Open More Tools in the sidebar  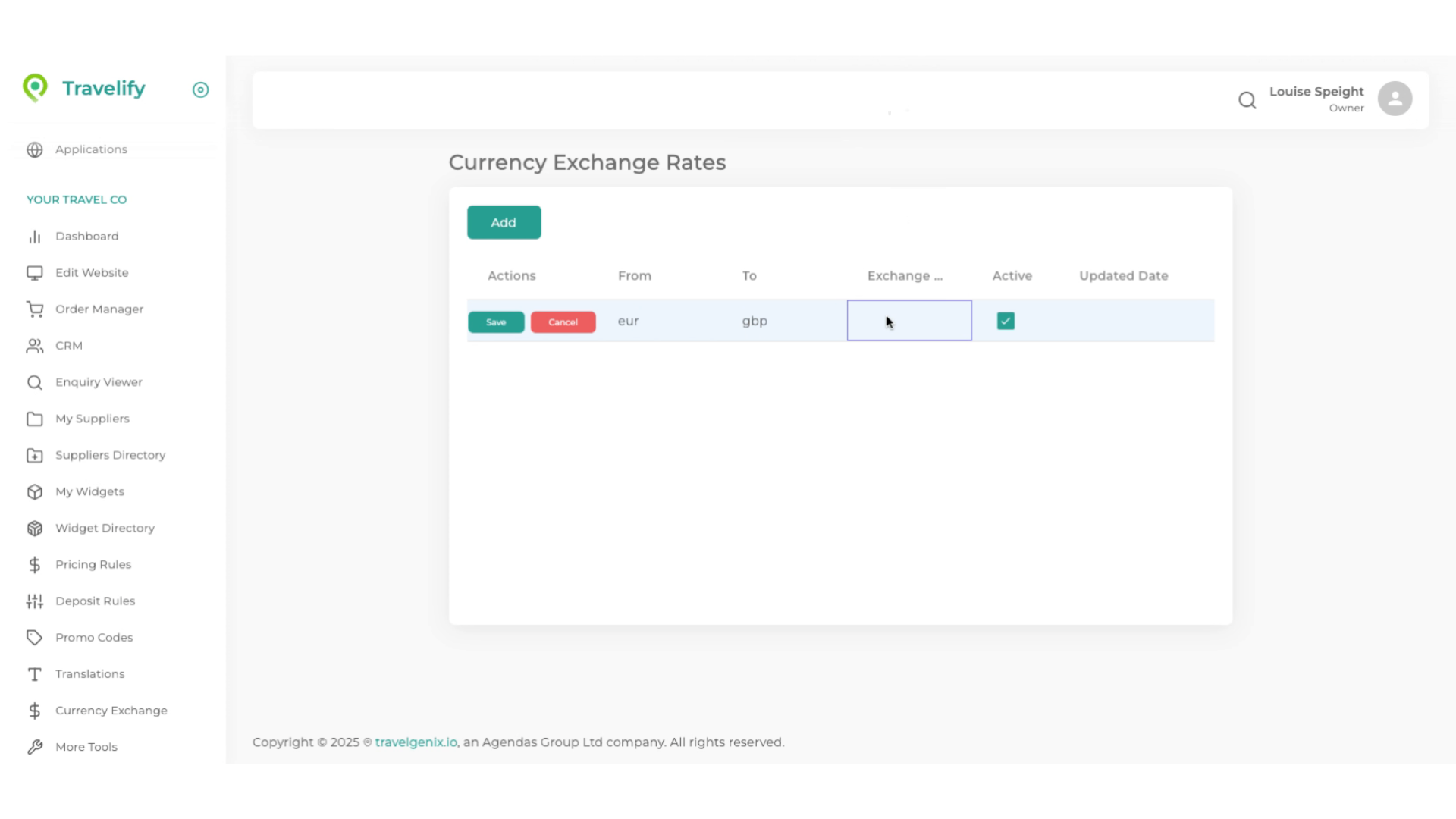[x=86, y=746]
